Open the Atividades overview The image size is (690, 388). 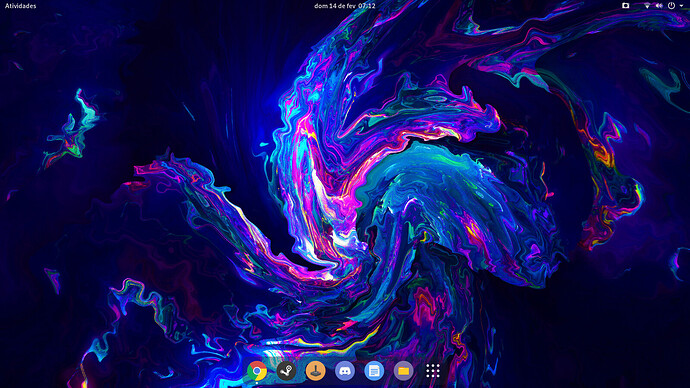pyautogui.click(x=21, y=6)
